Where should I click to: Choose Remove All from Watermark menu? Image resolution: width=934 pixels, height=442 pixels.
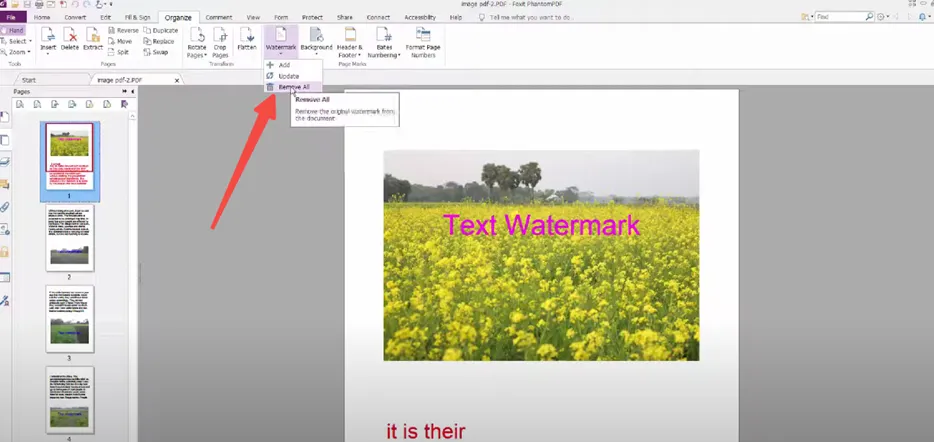pyautogui.click(x=292, y=87)
